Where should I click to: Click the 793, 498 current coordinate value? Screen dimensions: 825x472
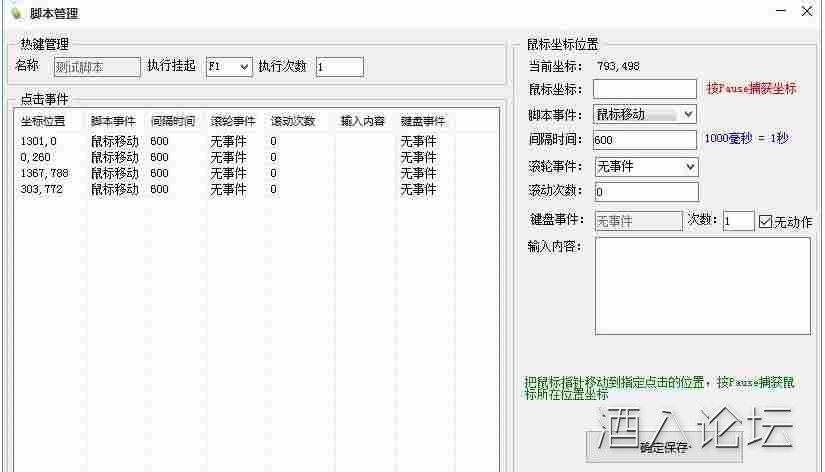coord(618,66)
